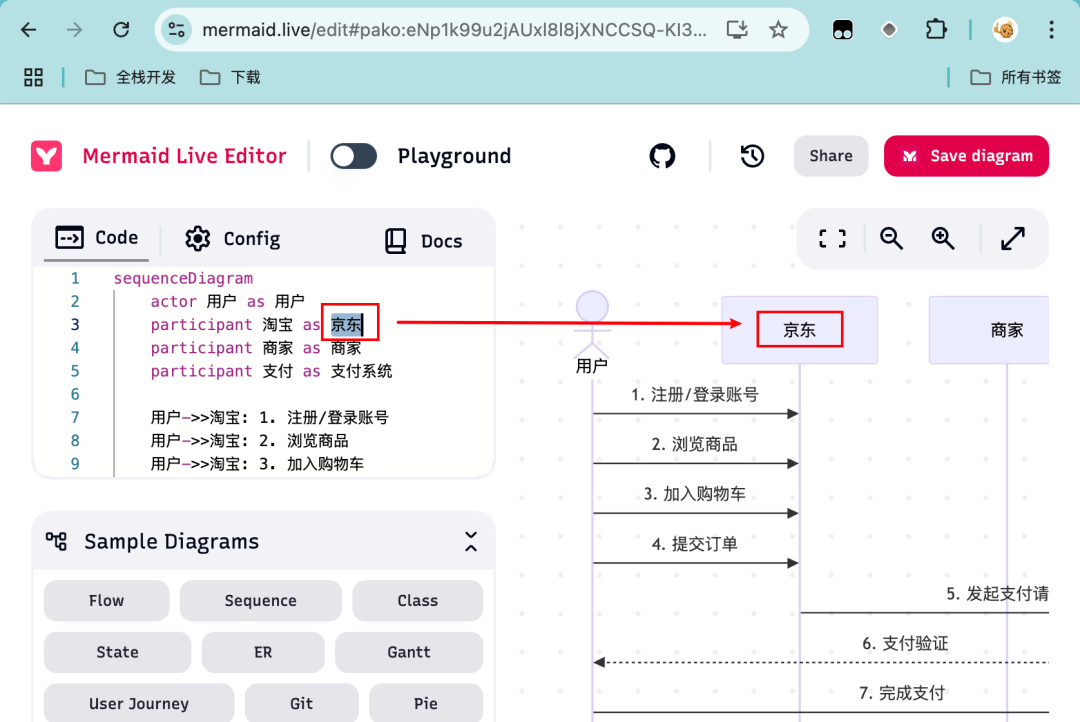
Task: Click the Mermaid logo icon
Action: tap(46, 156)
